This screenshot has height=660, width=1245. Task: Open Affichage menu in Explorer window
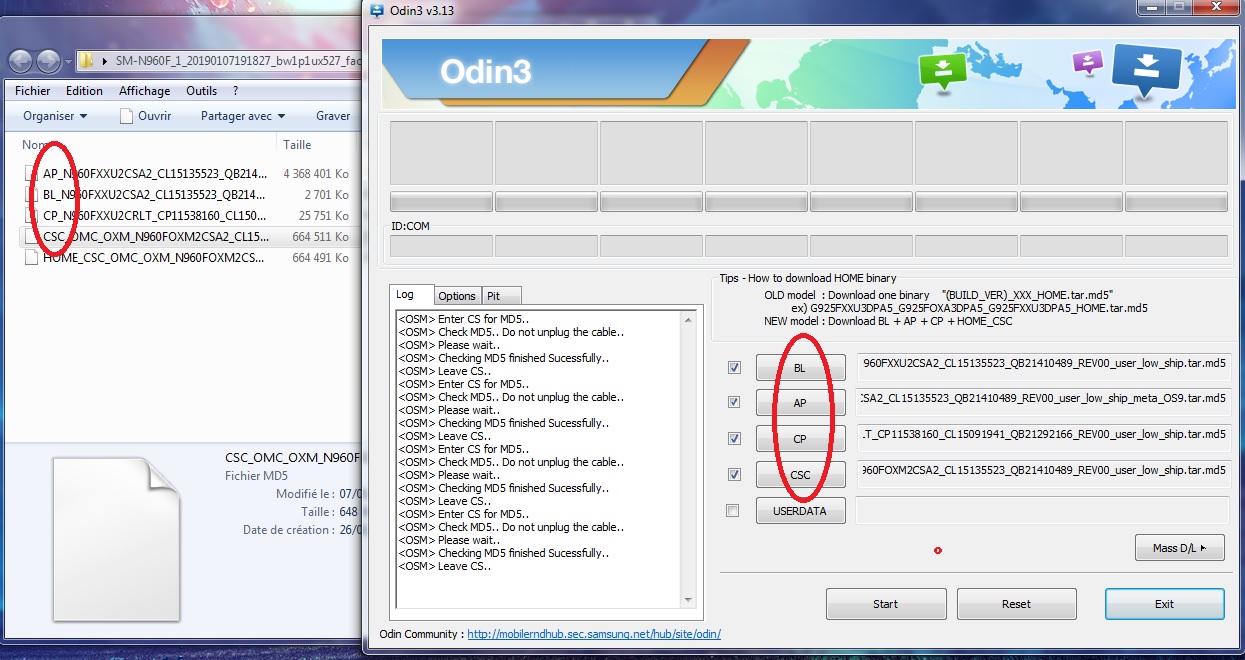(x=145, y=91)
